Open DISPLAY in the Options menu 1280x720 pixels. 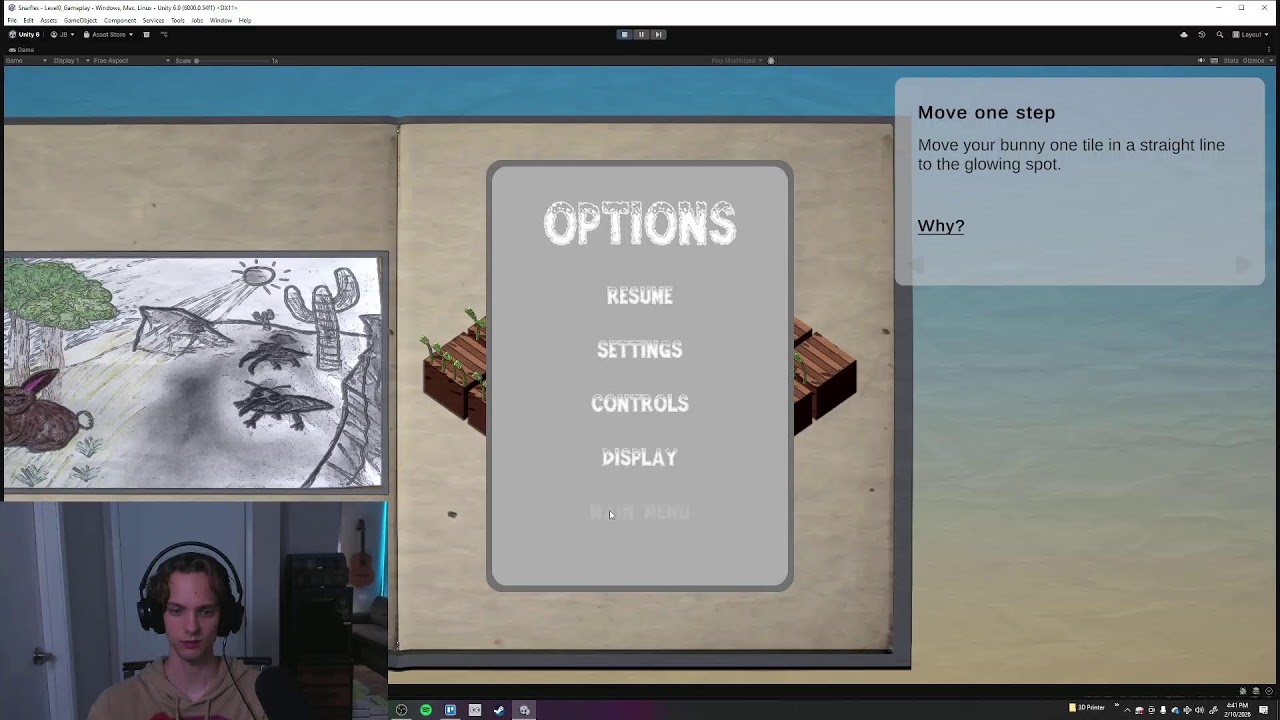tap(640, 457)
